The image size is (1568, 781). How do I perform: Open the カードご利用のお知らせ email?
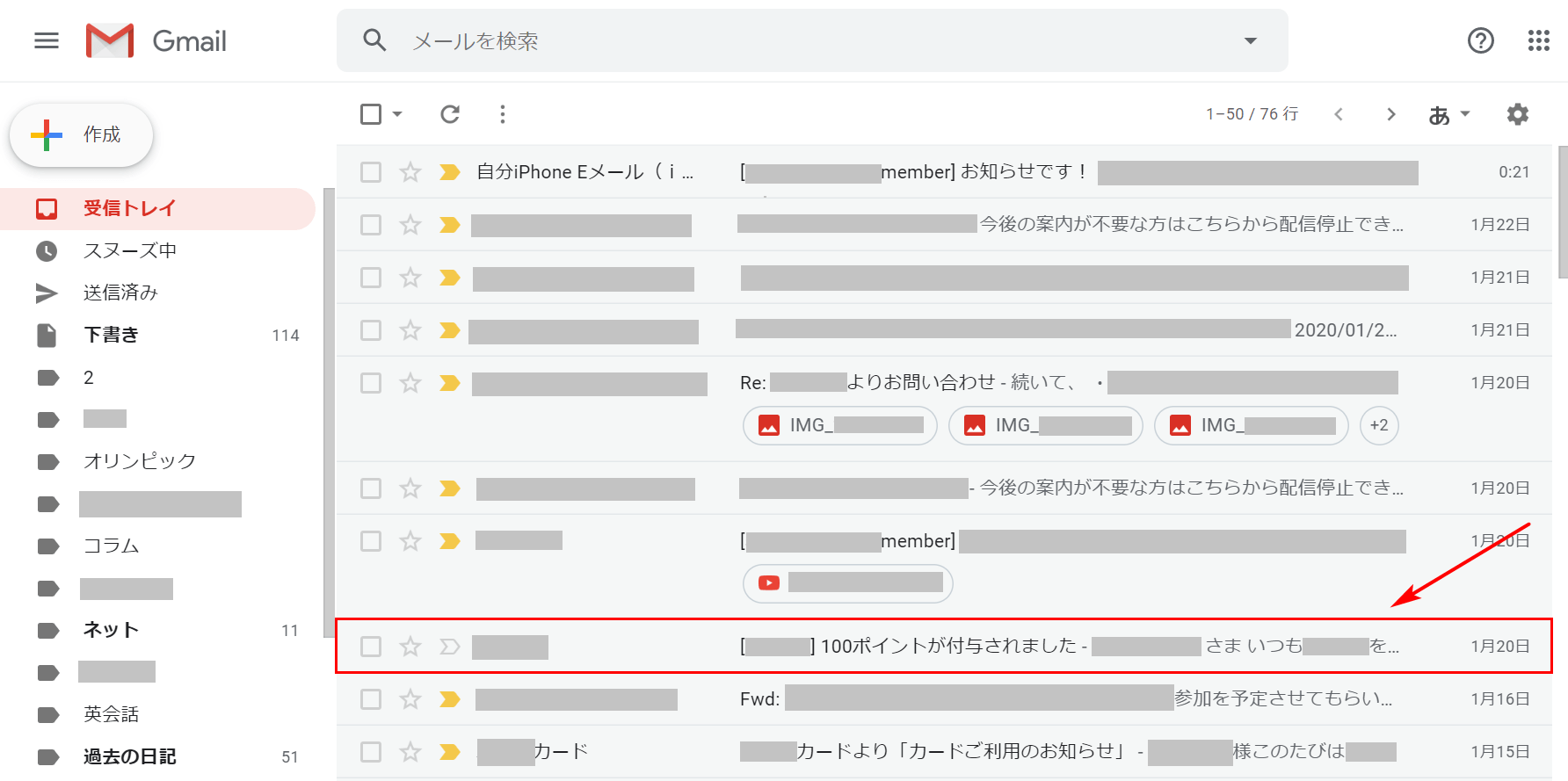coord(944,752)
